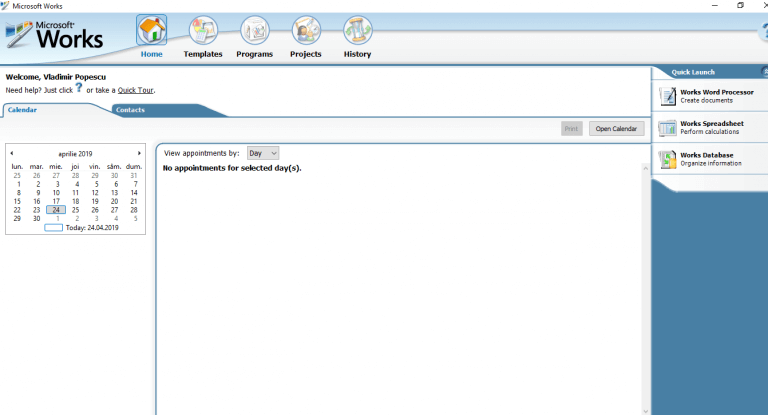Click the blue help question mark

point(79,88)
